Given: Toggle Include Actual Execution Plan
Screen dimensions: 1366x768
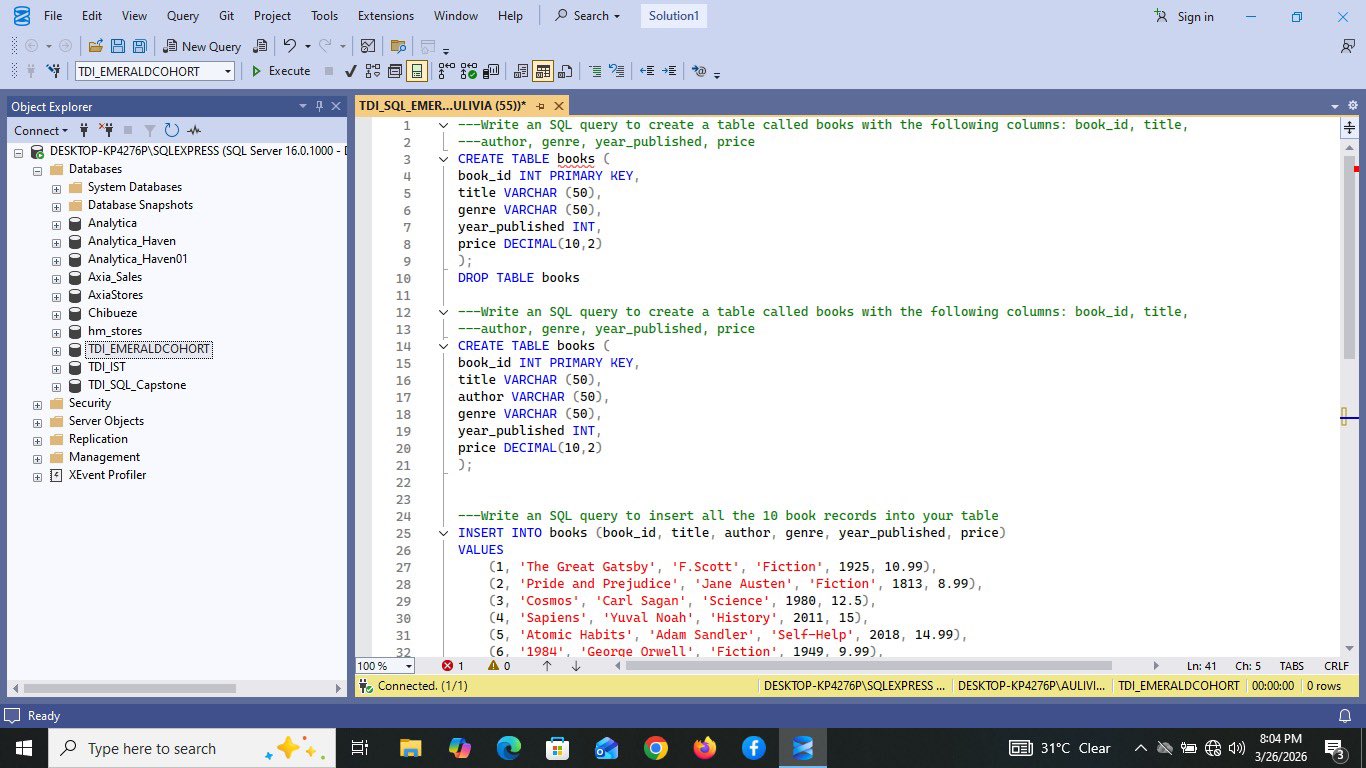Looking at the screenshot, I should [x=446, y=71].
